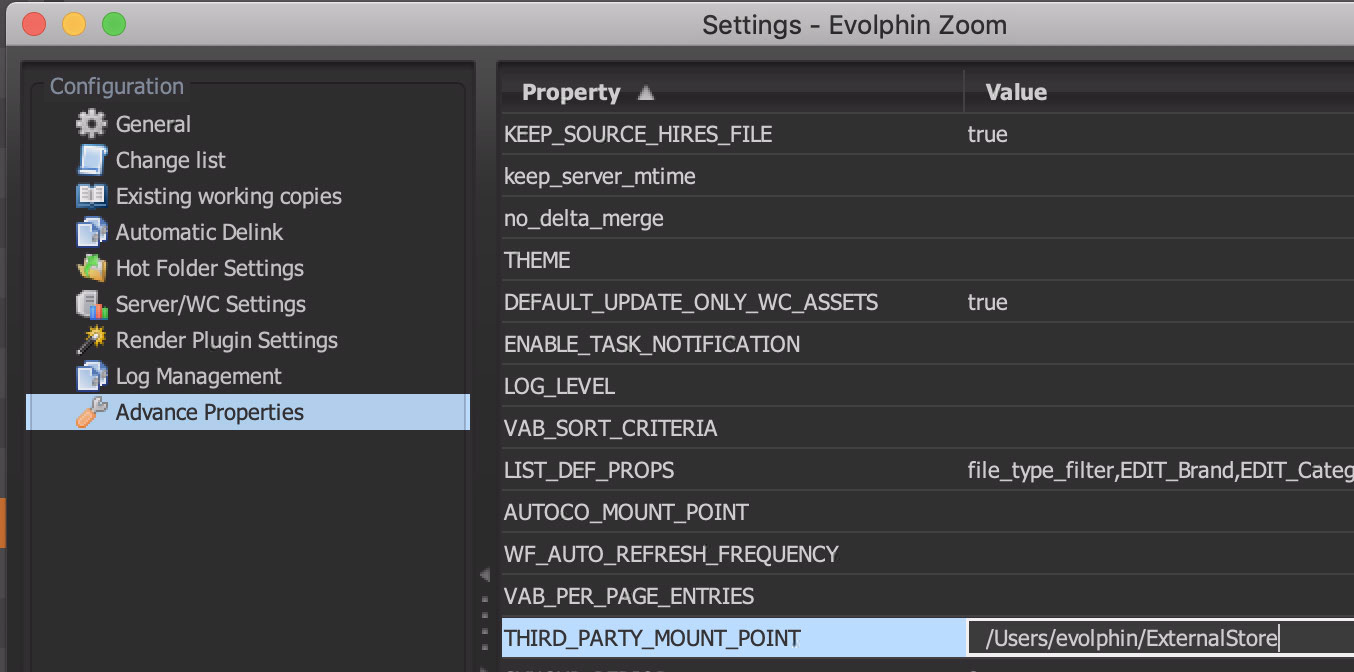Edit the THIRD_PARTY_MOUNT_POINT value field

click(1160, 638)
